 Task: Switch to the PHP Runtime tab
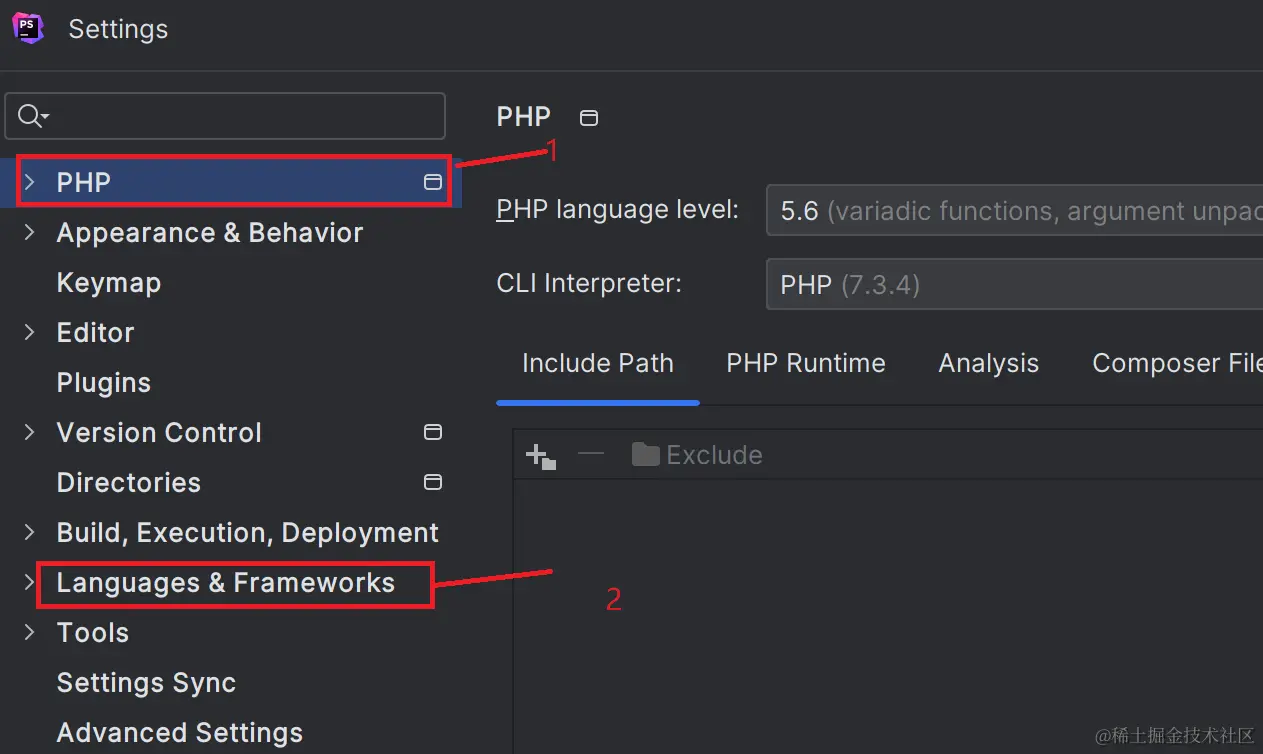(805, 363)
